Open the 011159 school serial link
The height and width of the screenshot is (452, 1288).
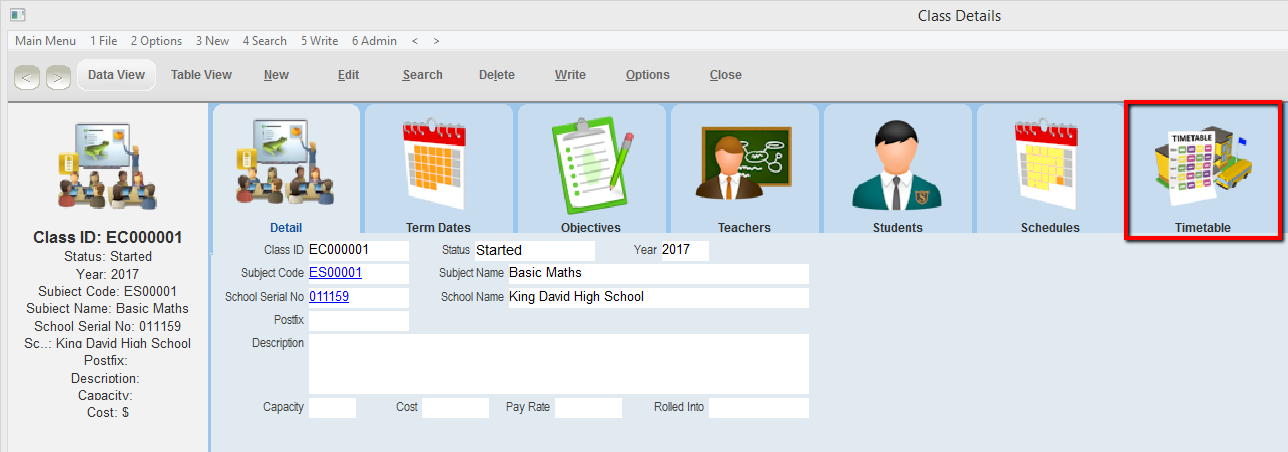329,297
